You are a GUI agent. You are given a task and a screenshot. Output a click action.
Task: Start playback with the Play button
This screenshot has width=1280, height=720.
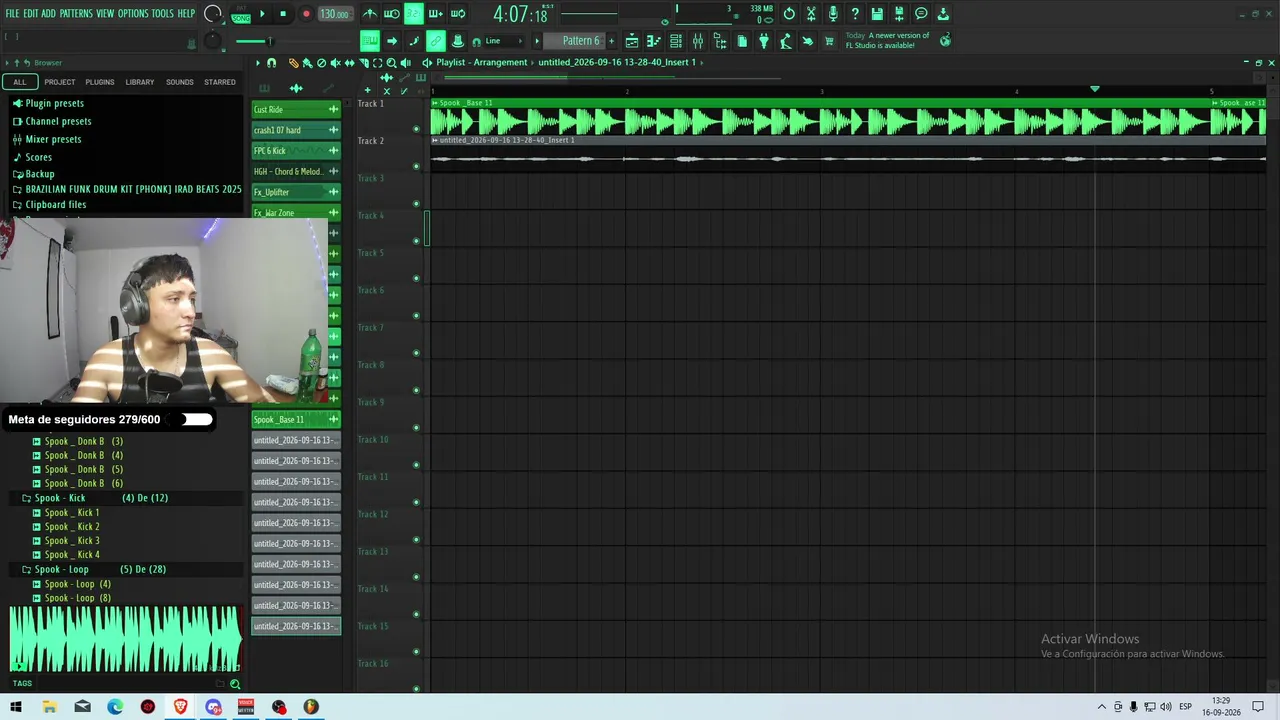coord(262,14)
